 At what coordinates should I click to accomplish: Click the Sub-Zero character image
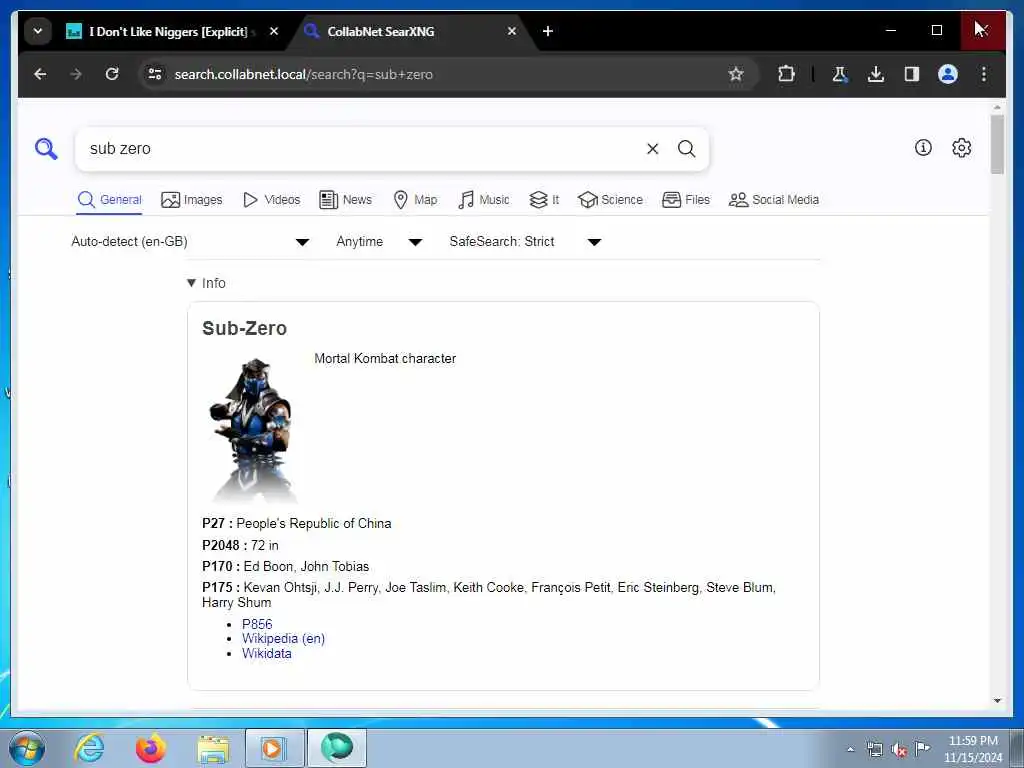[x=252, y=430]
